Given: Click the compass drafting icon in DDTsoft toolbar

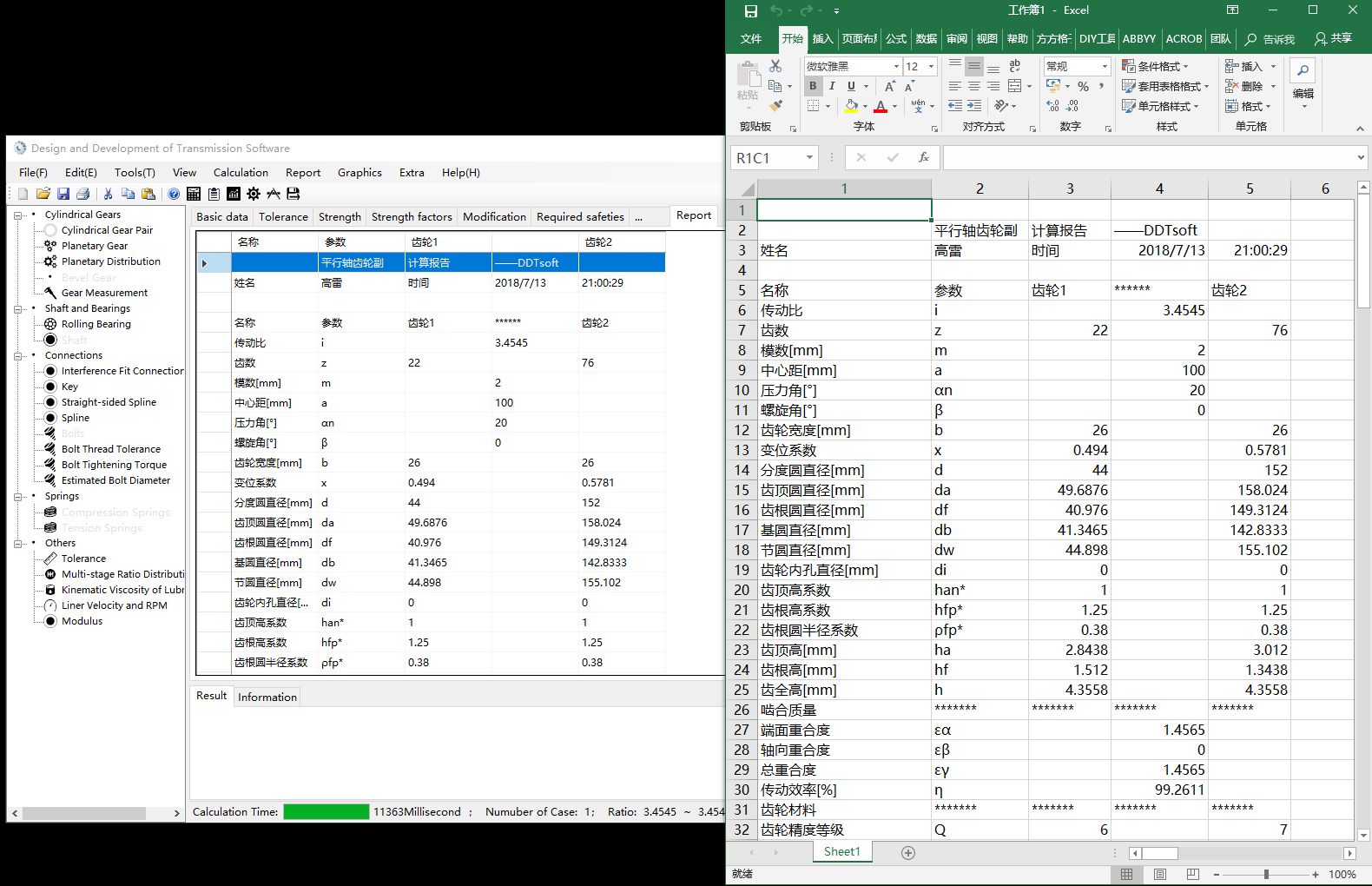Looking at the screenshot, I should (274, 194).
